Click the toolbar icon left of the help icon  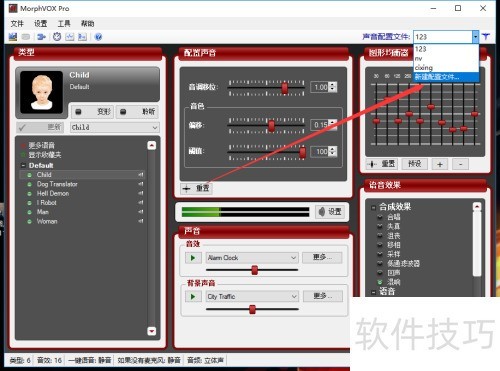point(82,37)
